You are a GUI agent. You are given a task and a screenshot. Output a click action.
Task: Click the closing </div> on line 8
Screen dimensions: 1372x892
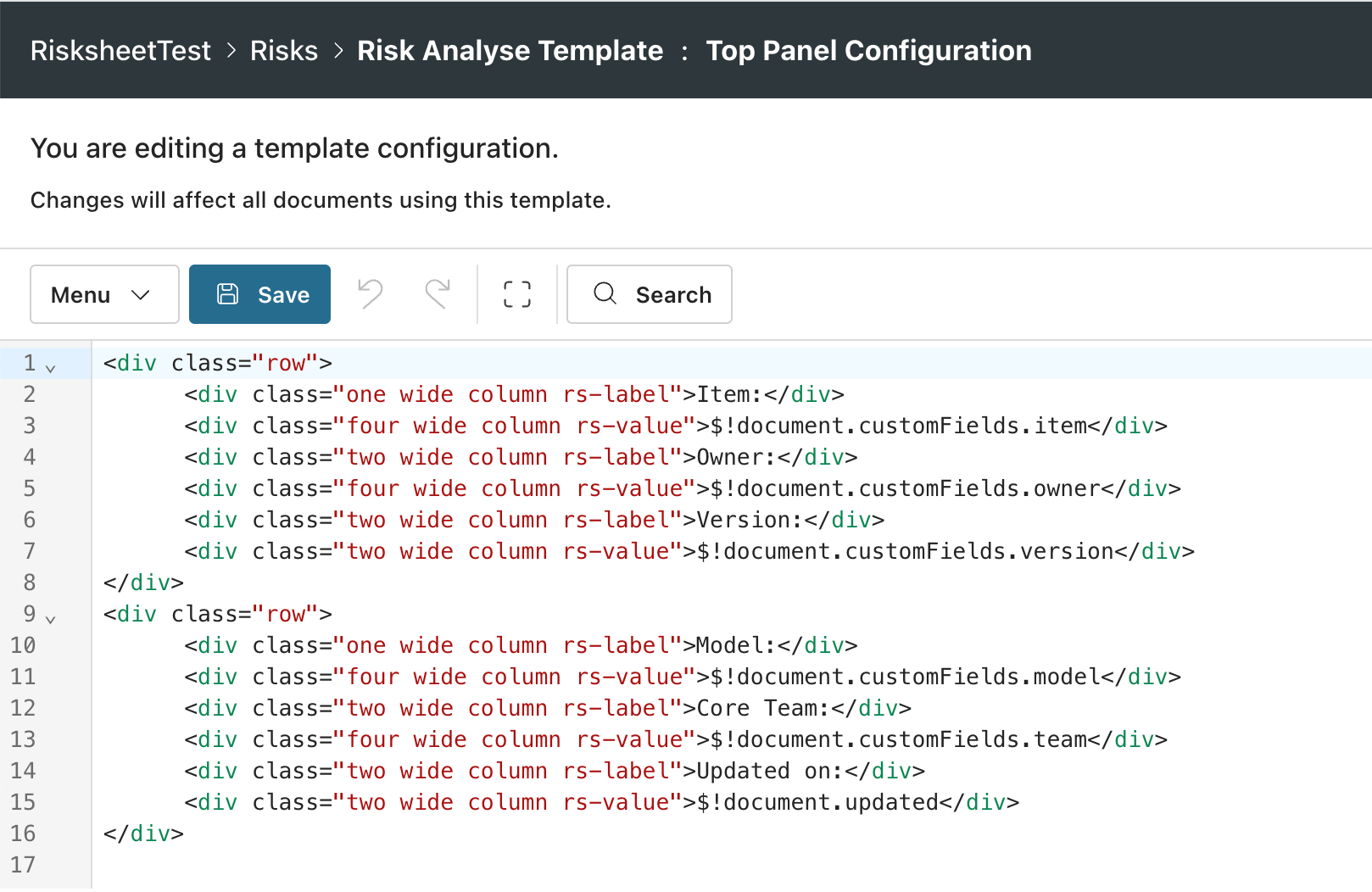point(144,583)
